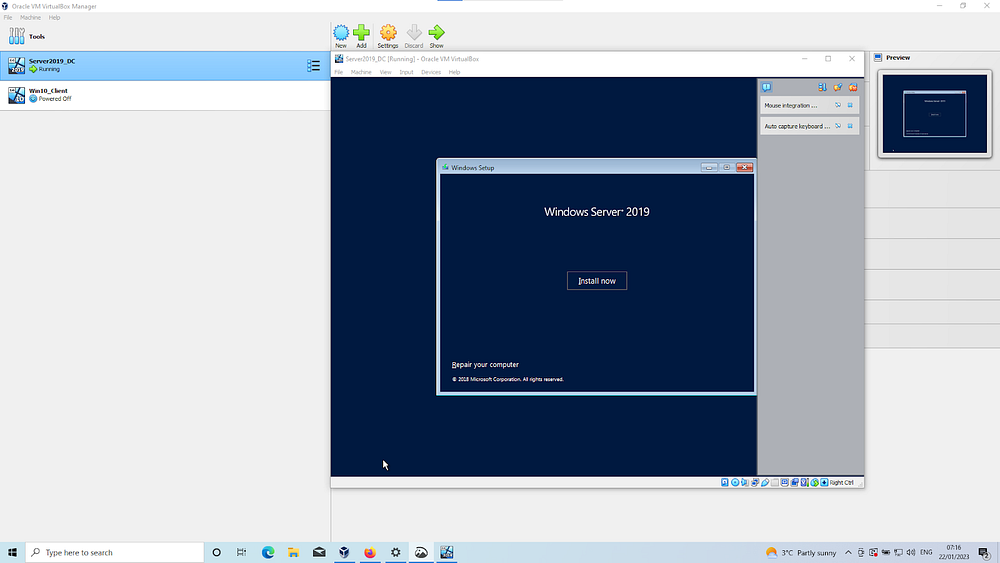Click the Install now button
This screenshot has width=1000, height=563.
click(597, 281)
